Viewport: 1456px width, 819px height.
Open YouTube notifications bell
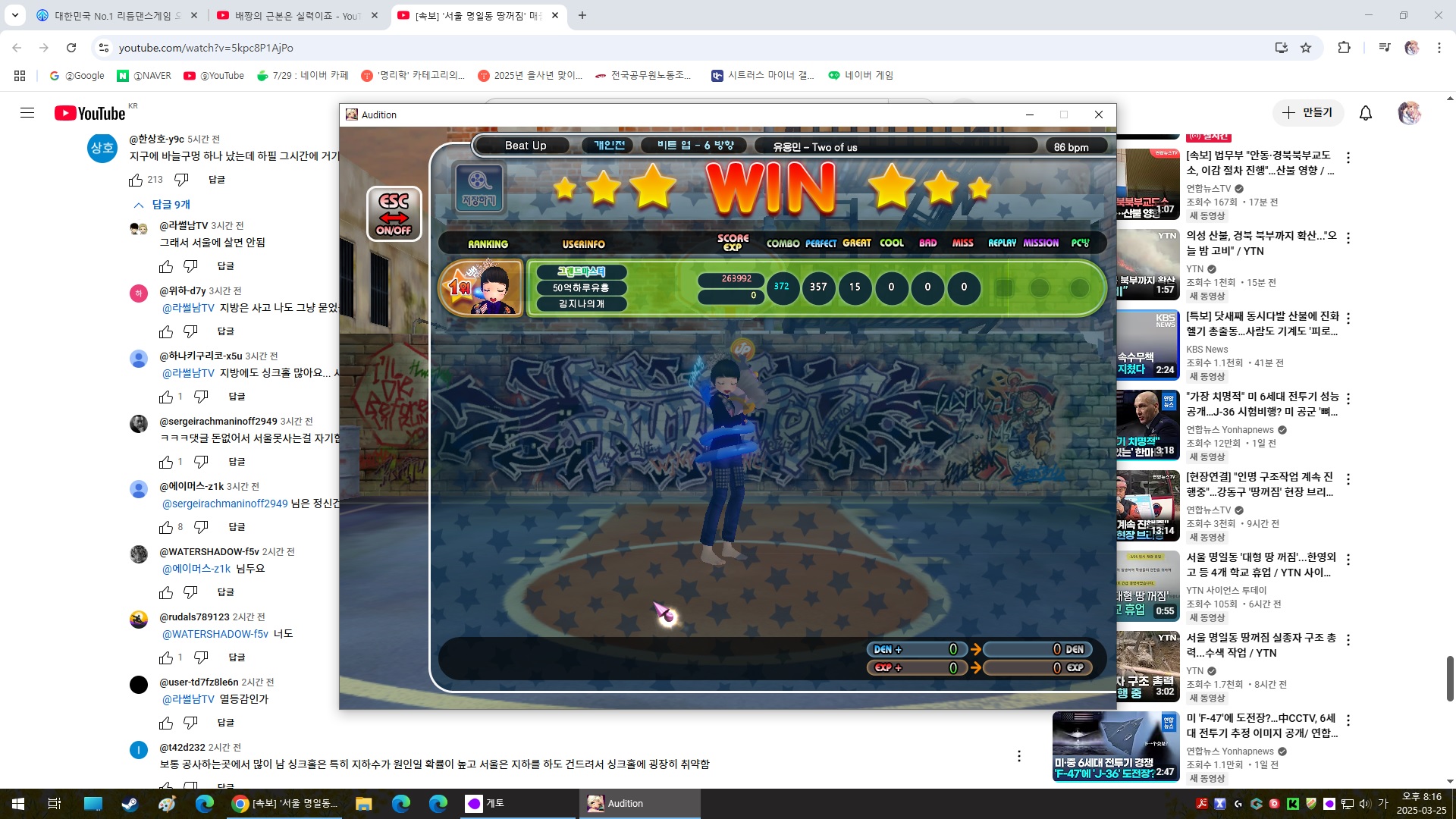(1365, 113)
